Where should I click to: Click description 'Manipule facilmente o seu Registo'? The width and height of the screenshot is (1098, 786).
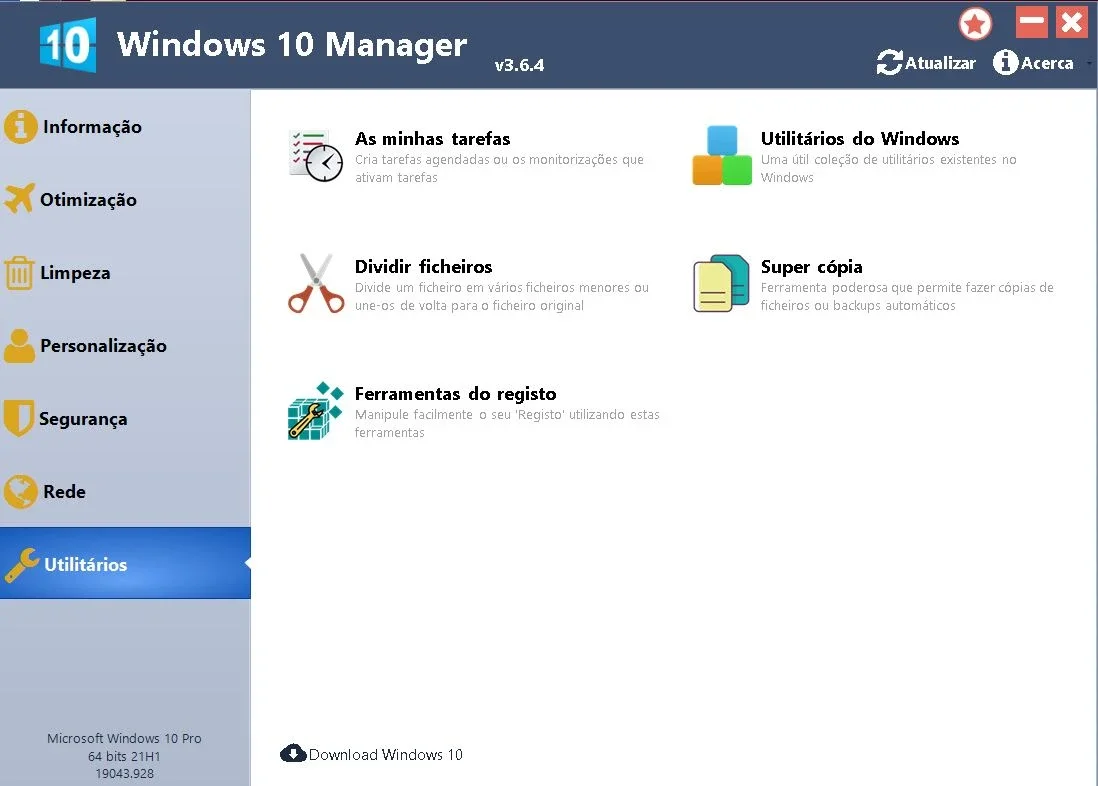[507, 423]
